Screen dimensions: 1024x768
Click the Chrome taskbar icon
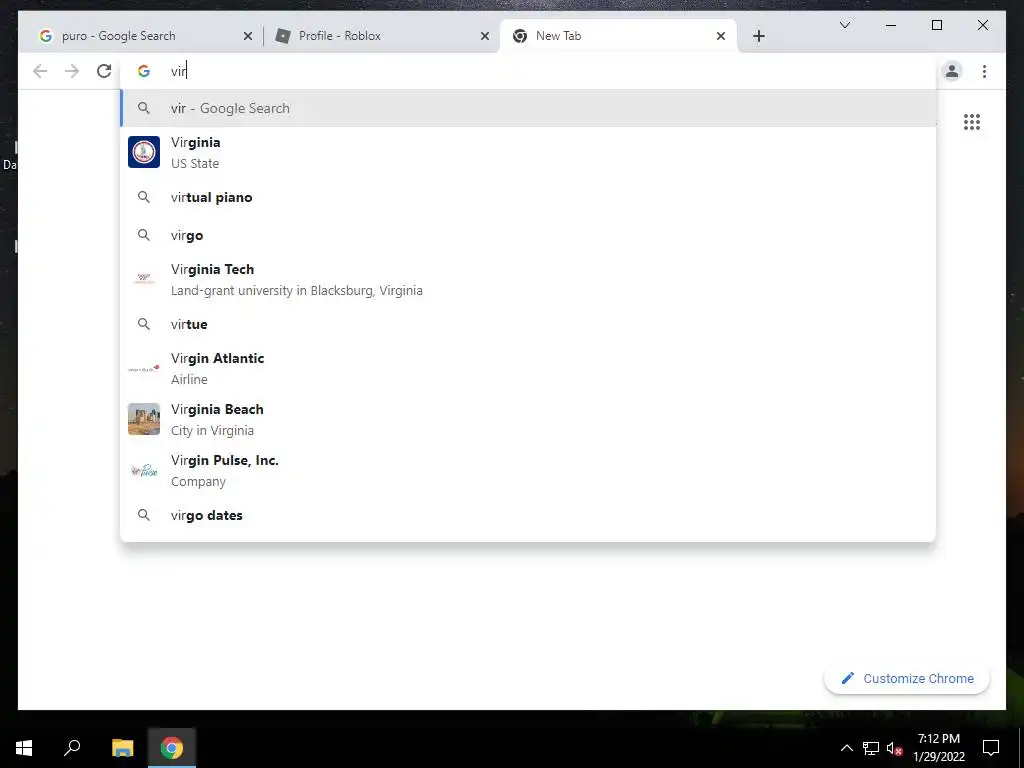coord(172,748)
